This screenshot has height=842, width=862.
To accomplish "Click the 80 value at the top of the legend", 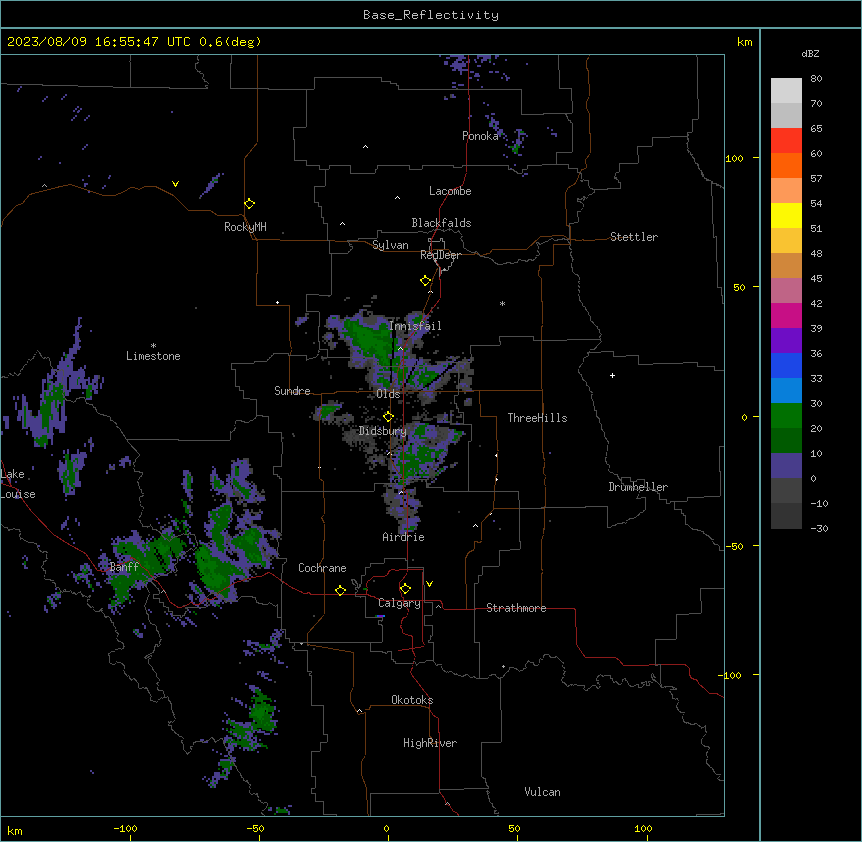I will point(816,79).
